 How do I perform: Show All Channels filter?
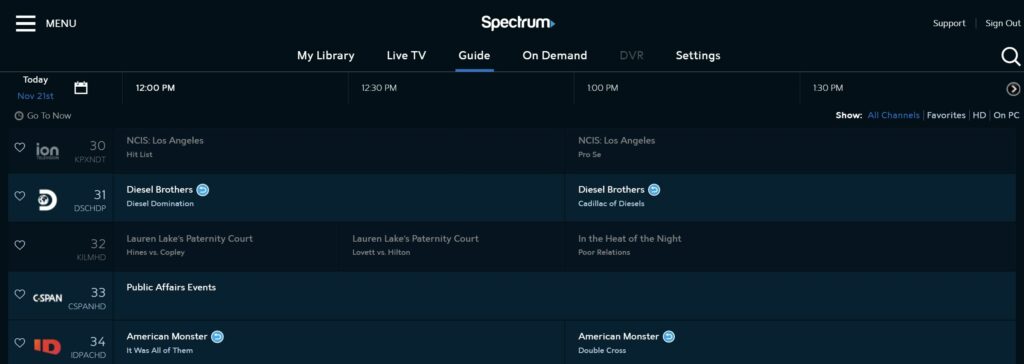pos(893,115)
